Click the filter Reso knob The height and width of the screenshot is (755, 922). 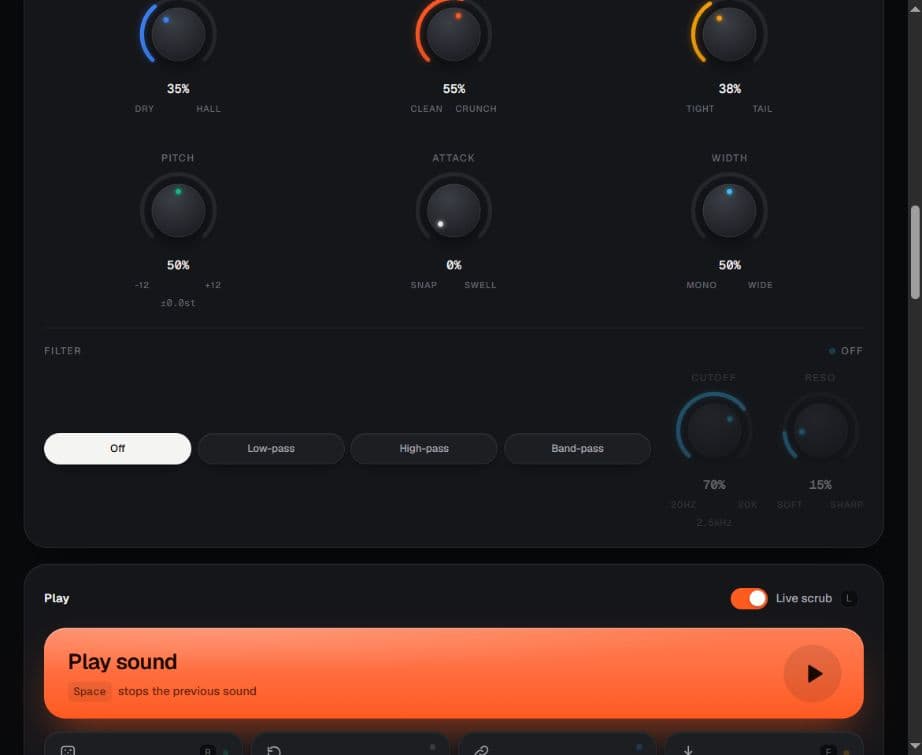pos(820,429)
